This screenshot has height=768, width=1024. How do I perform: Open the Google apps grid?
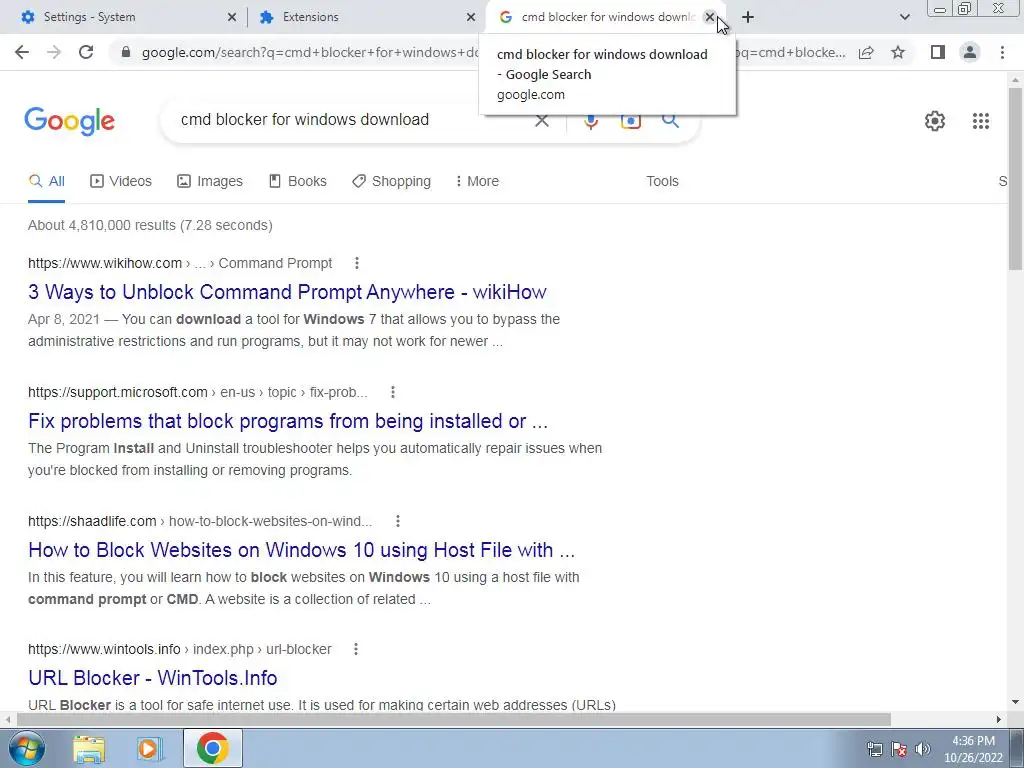click(x=981, y=121)
